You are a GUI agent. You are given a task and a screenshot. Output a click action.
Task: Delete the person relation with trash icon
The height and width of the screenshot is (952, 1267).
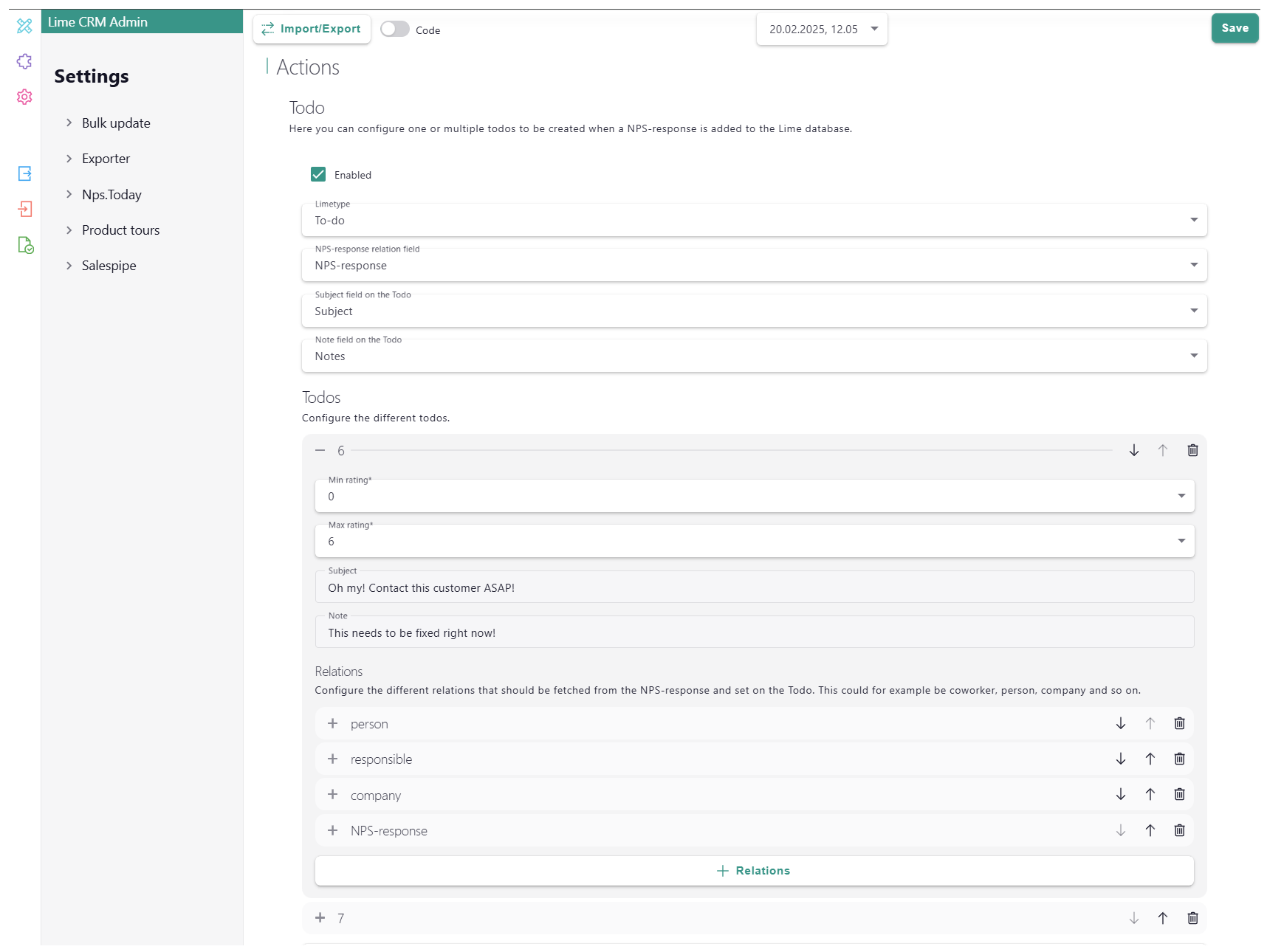1179,723
